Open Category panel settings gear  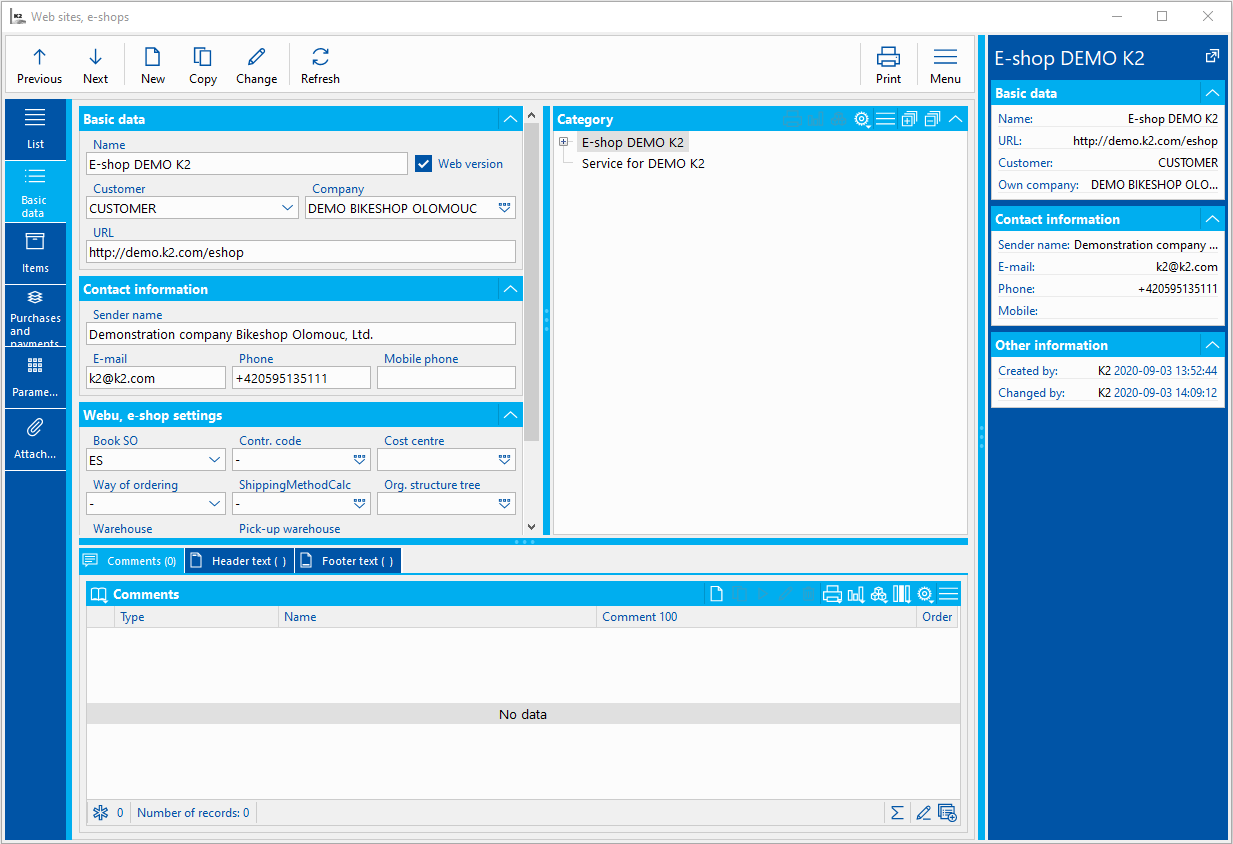click(862, 119)
